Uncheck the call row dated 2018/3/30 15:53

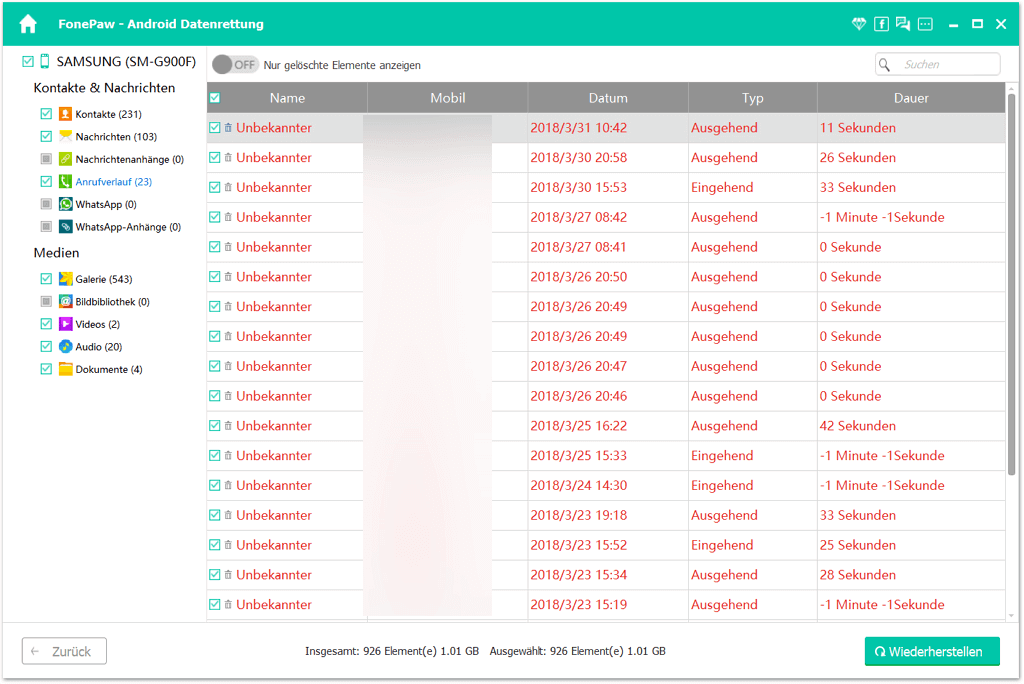[215, 187]
